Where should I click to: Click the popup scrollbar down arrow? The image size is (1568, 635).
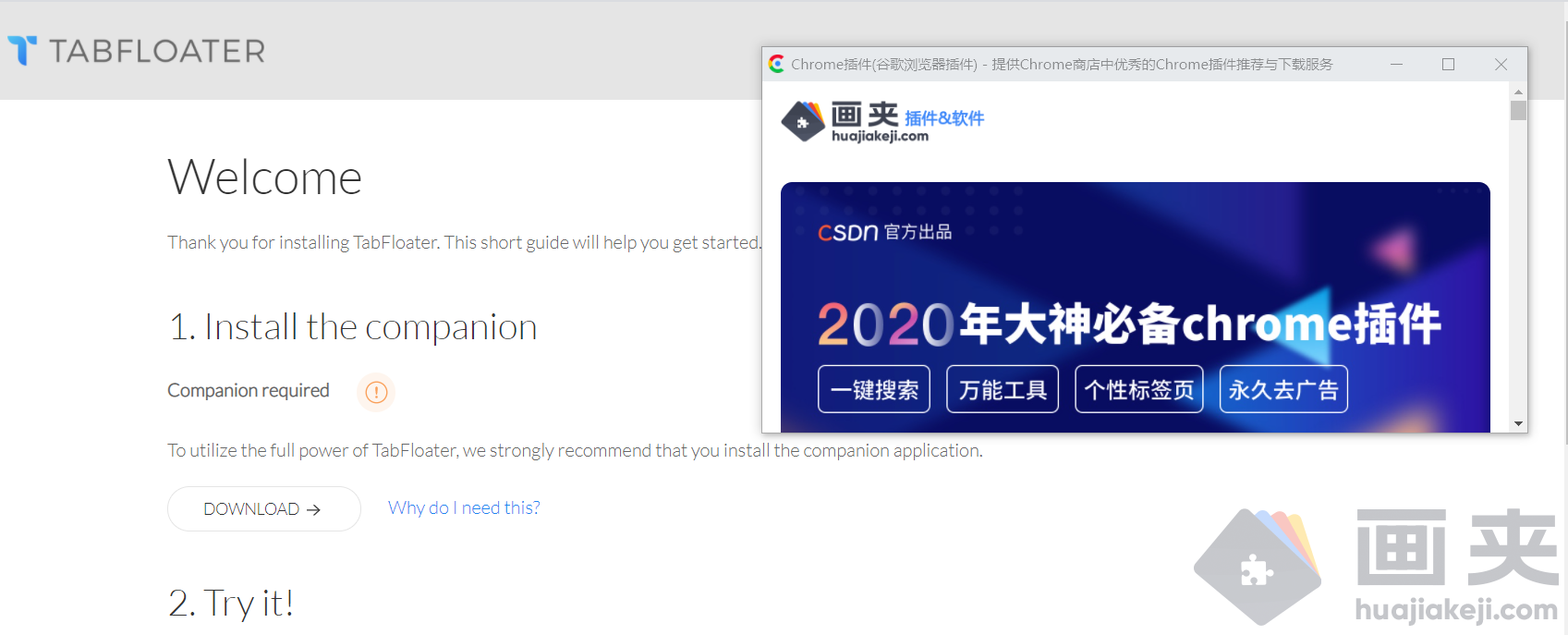1518,423
